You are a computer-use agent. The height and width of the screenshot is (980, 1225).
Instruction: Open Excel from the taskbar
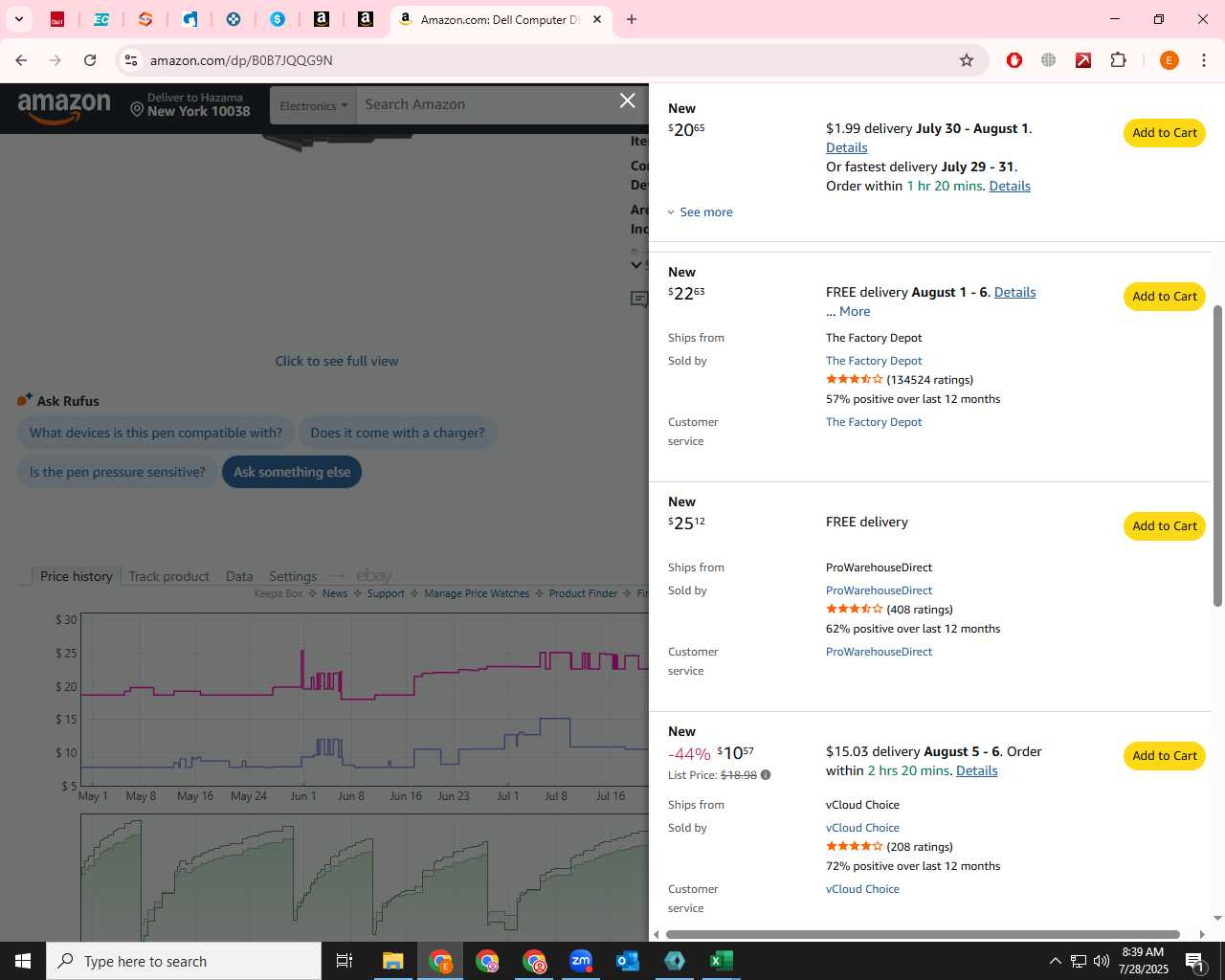(x=722, y=961)
